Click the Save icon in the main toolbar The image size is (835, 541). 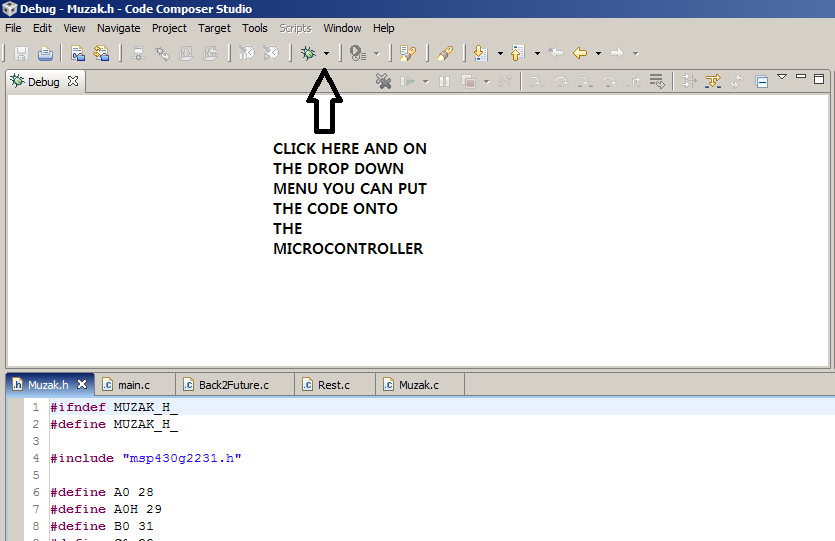21,53
